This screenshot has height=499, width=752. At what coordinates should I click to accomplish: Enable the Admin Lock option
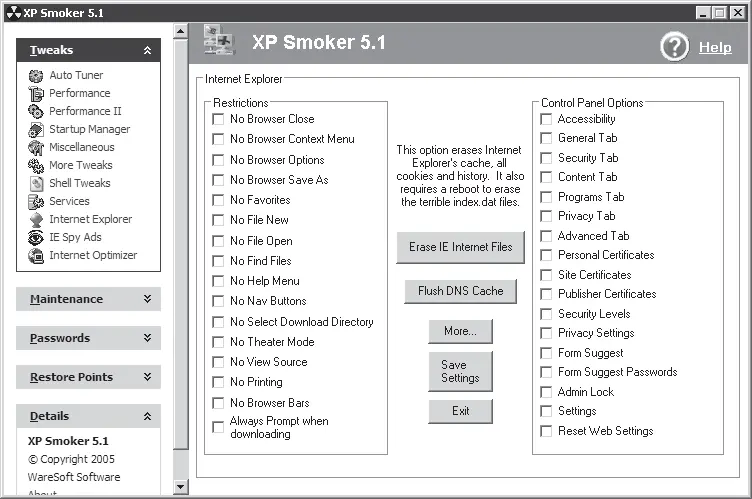(546, 392)
